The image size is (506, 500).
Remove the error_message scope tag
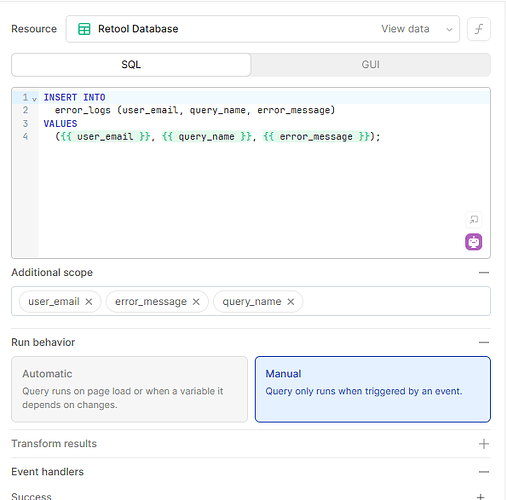point(196,302)
